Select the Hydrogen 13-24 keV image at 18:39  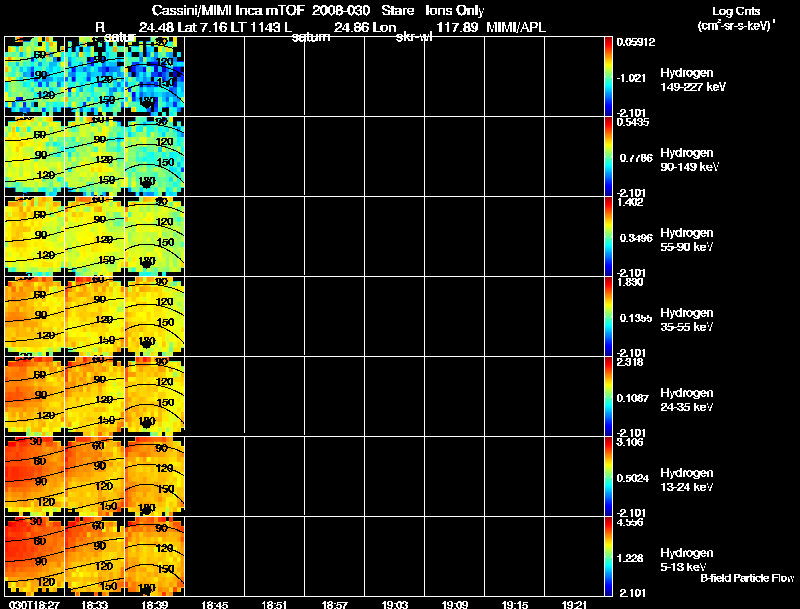click(155, 476)
